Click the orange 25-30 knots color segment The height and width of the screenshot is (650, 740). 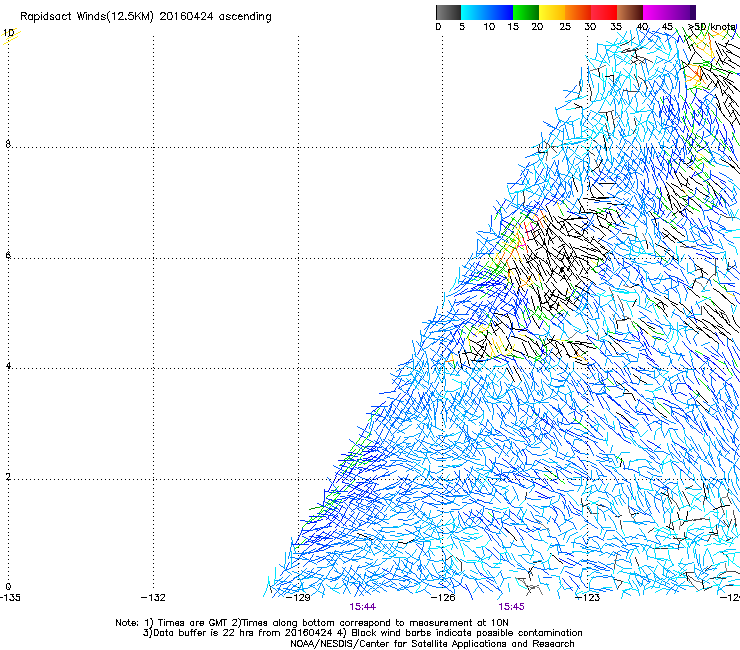[x=578, y=12]
